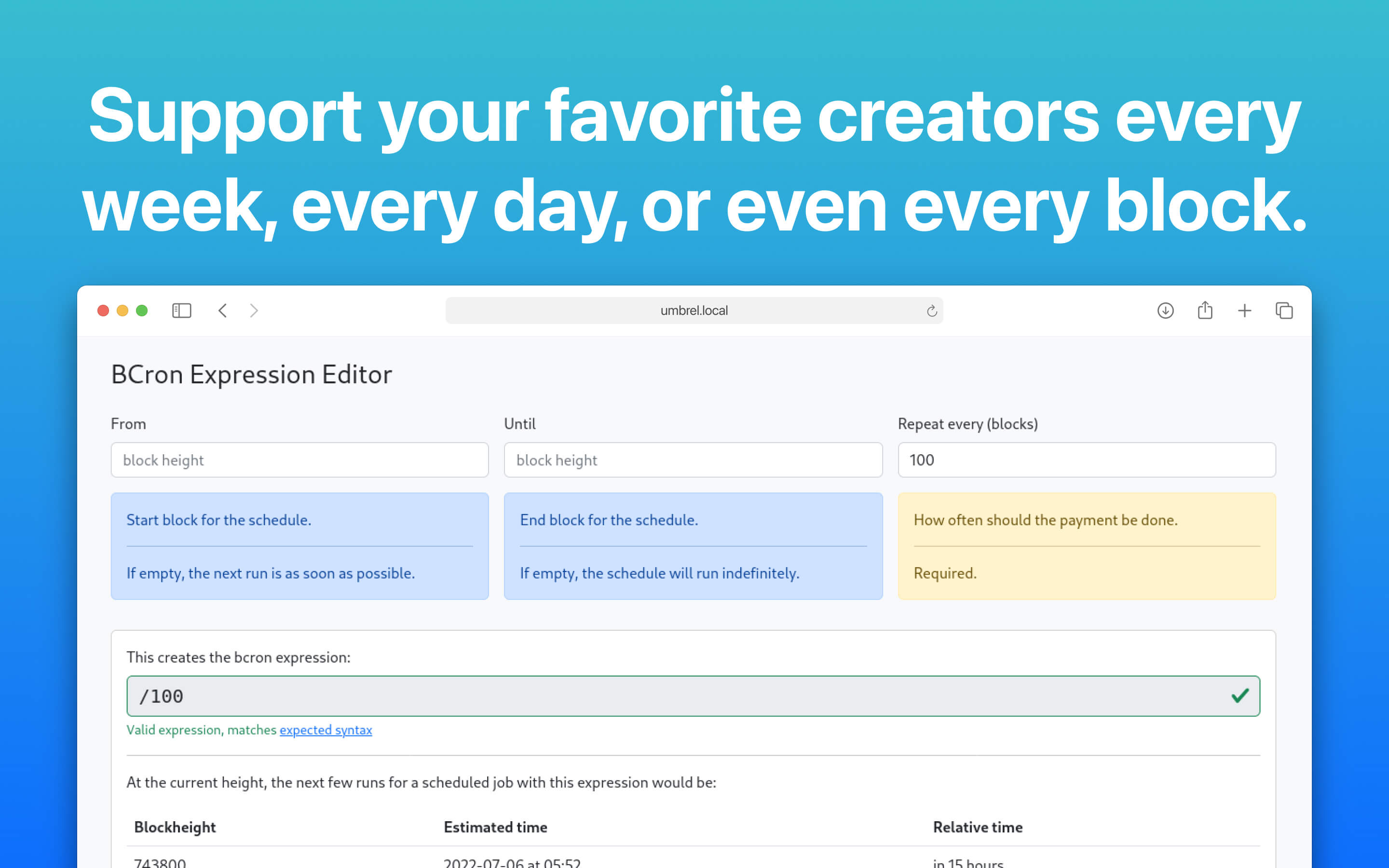The width and height of the screenshot is (1389, 868).
Task: Click the green window zoom button
Action: [x=142, y=311]
